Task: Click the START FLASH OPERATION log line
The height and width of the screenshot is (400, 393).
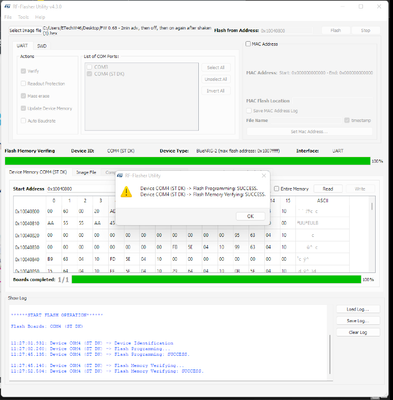Action: pos(57,315)
